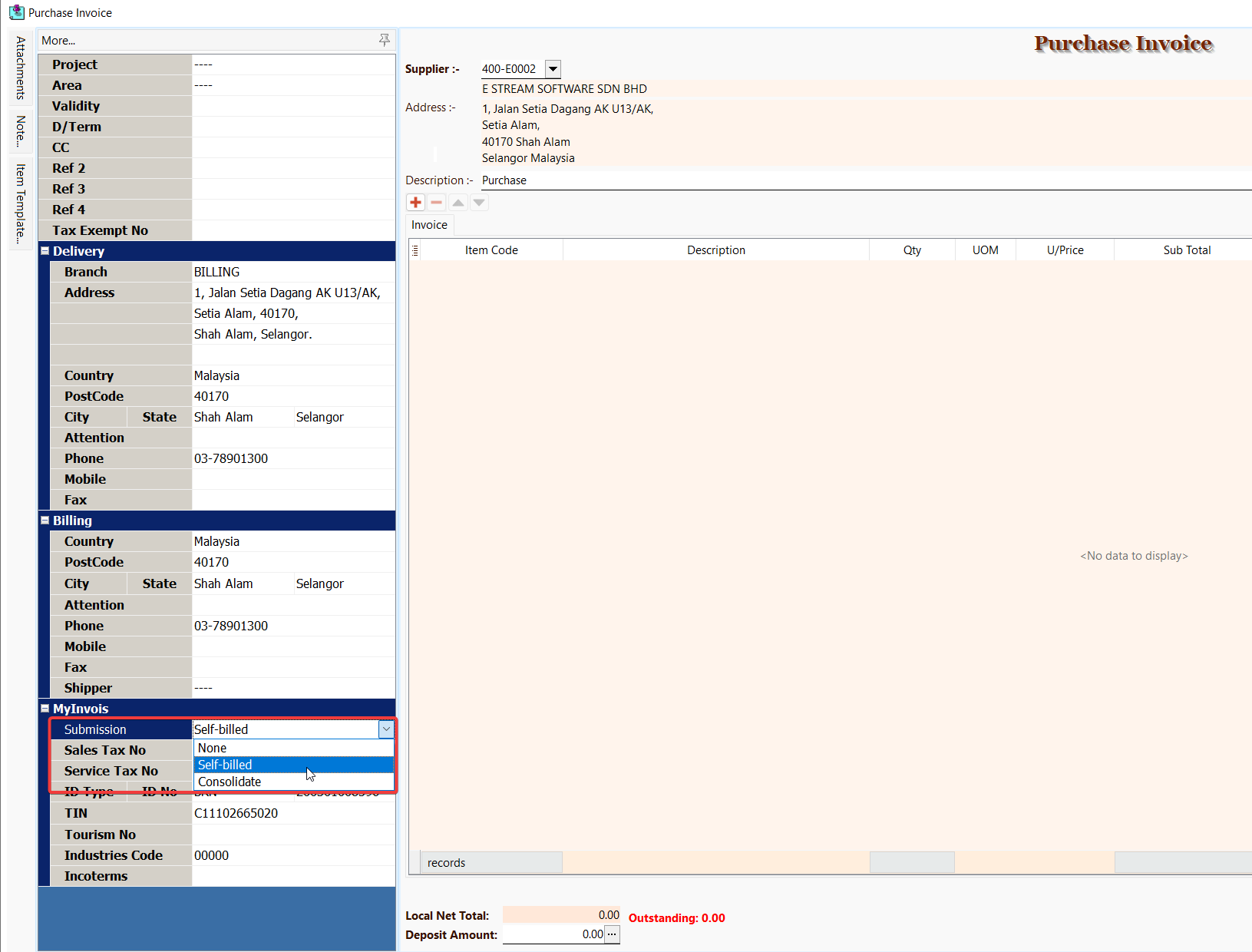The width and height of the screenshot is (1252, 952).
Task: Click the red plus add row icon
Action: 415,203
